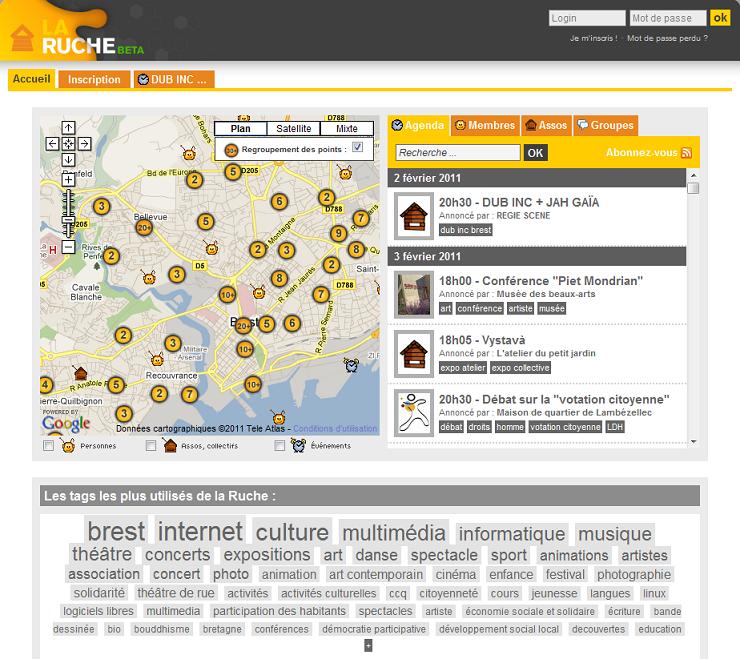
Task: Select the Assos tab
Action: pos(547,126)
